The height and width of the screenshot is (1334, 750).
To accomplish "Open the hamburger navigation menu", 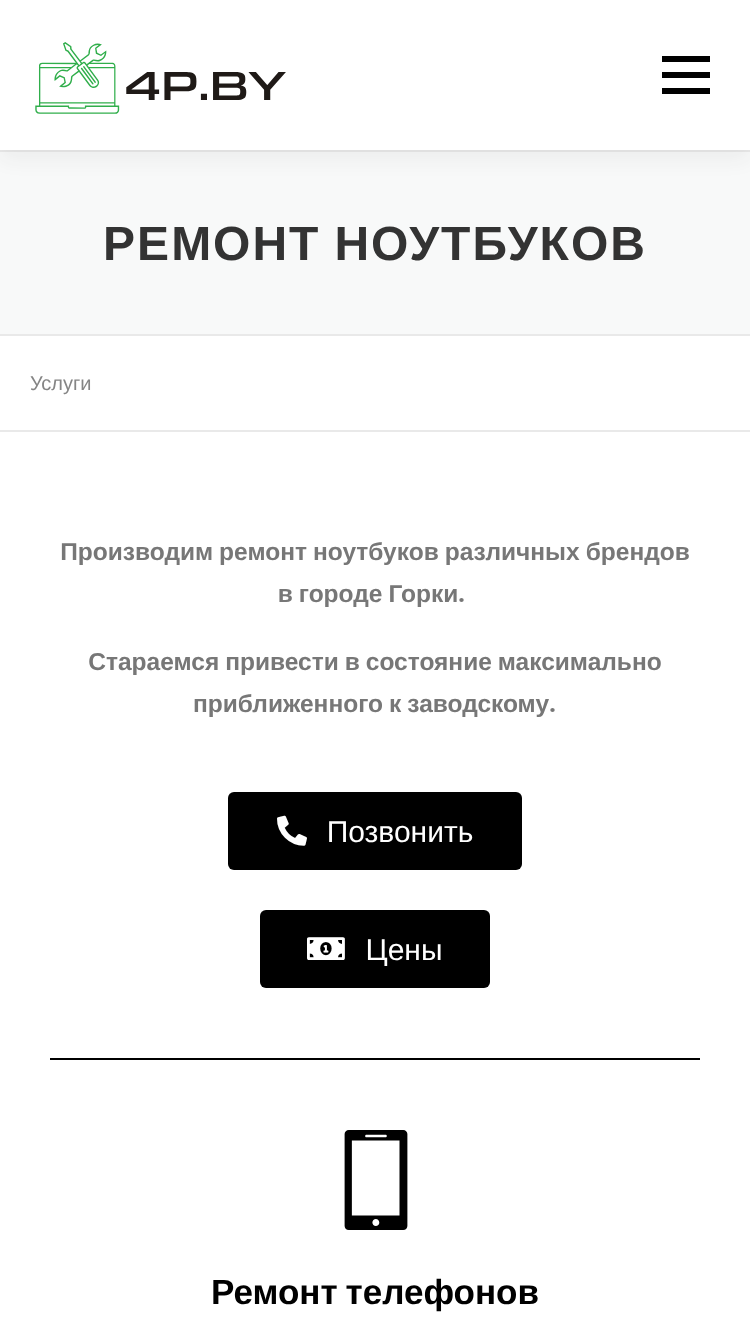I will click(686, 75).
